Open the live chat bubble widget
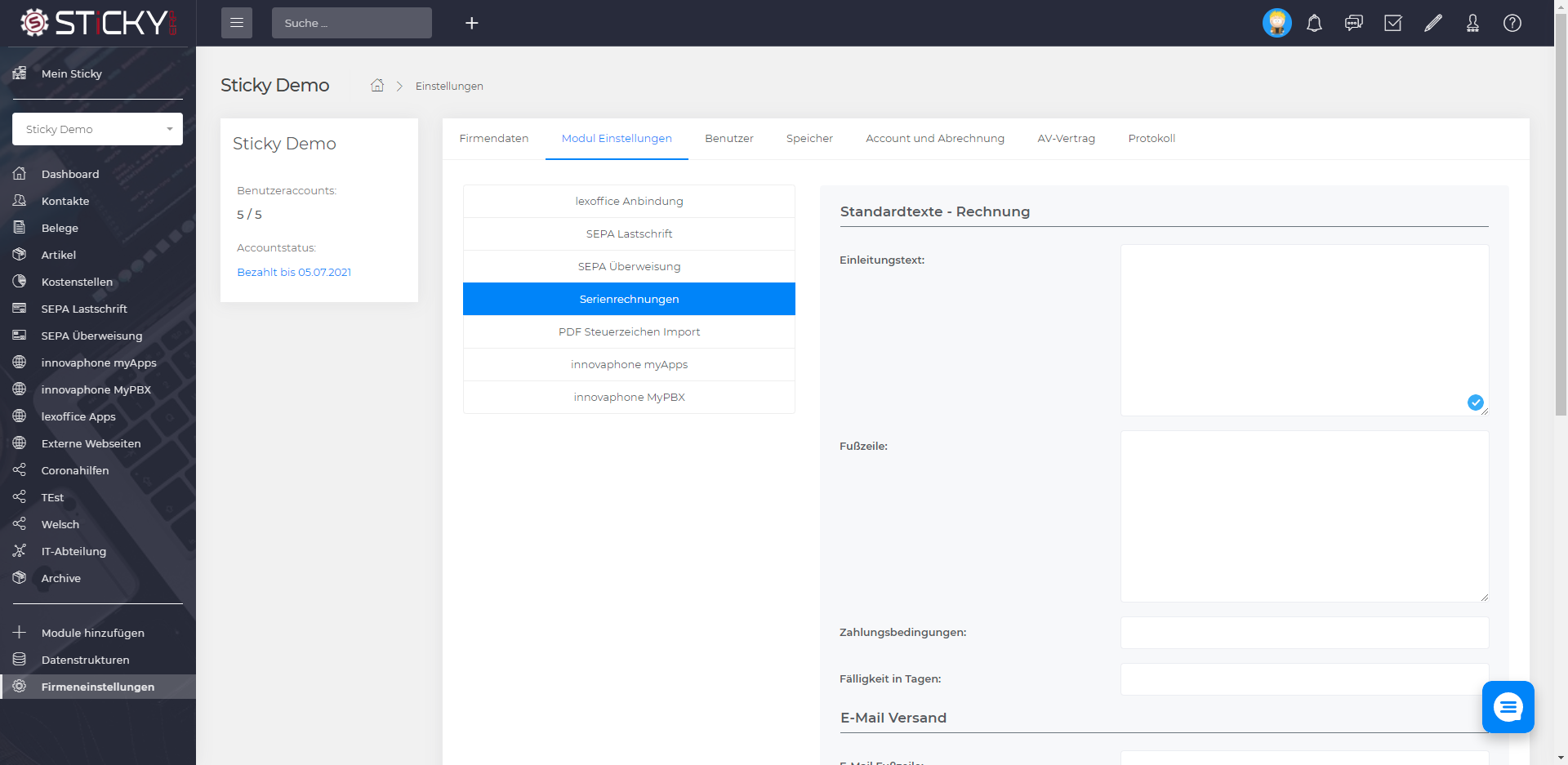 click(x=1508, y=707)
